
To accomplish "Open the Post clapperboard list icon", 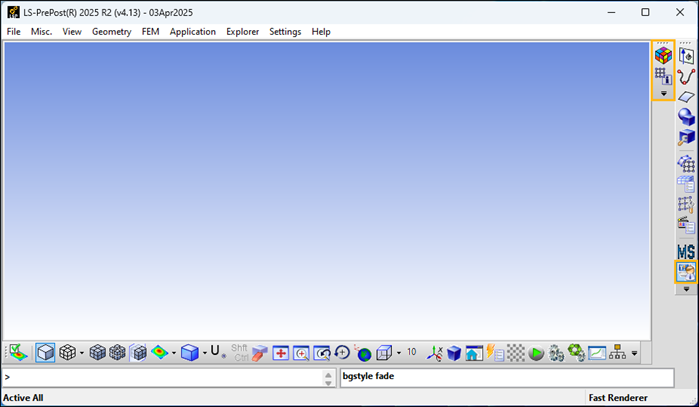I will tap(687, 225).
